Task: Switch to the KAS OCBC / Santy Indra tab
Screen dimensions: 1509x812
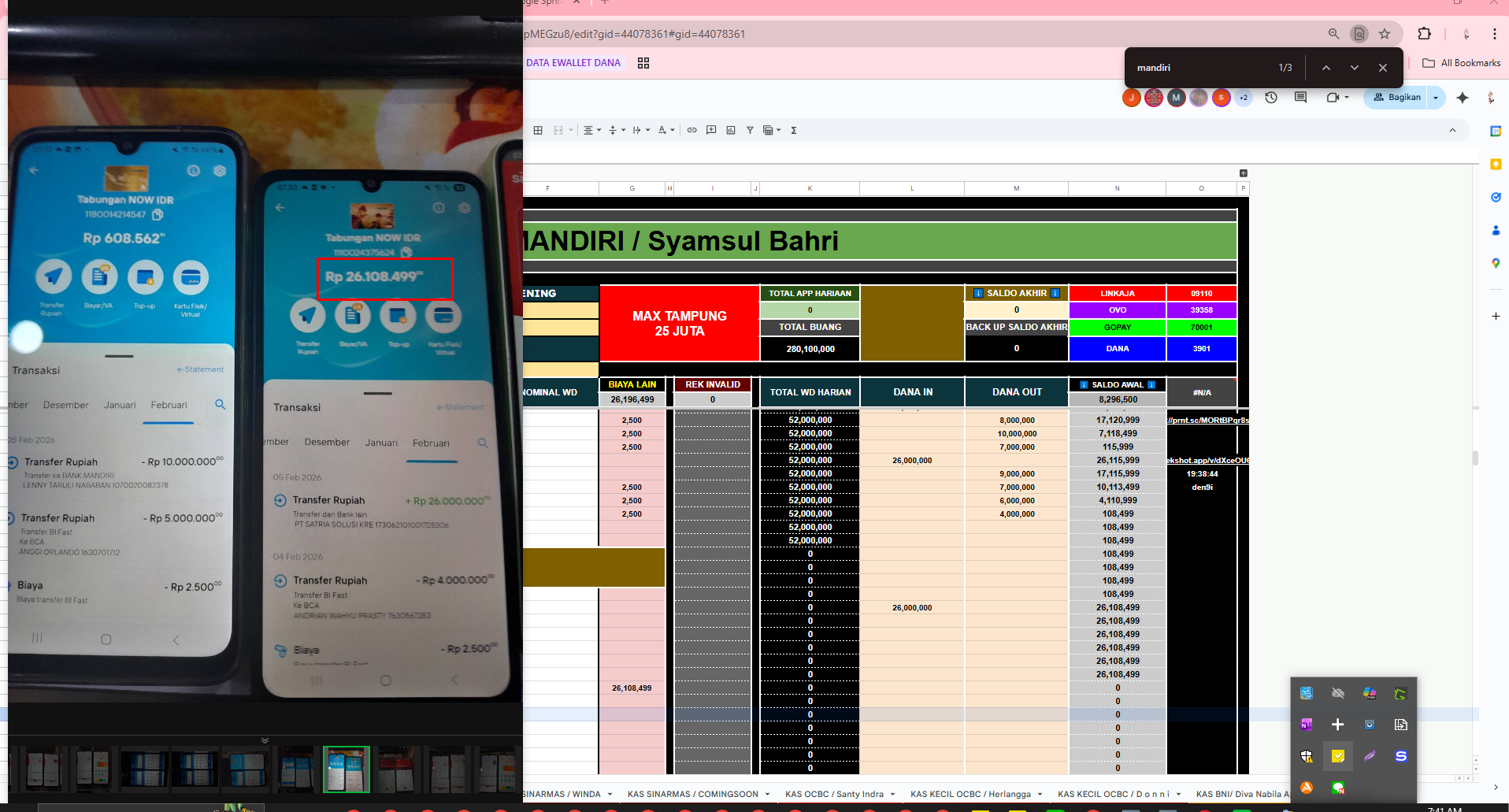Action: [834, 794]
